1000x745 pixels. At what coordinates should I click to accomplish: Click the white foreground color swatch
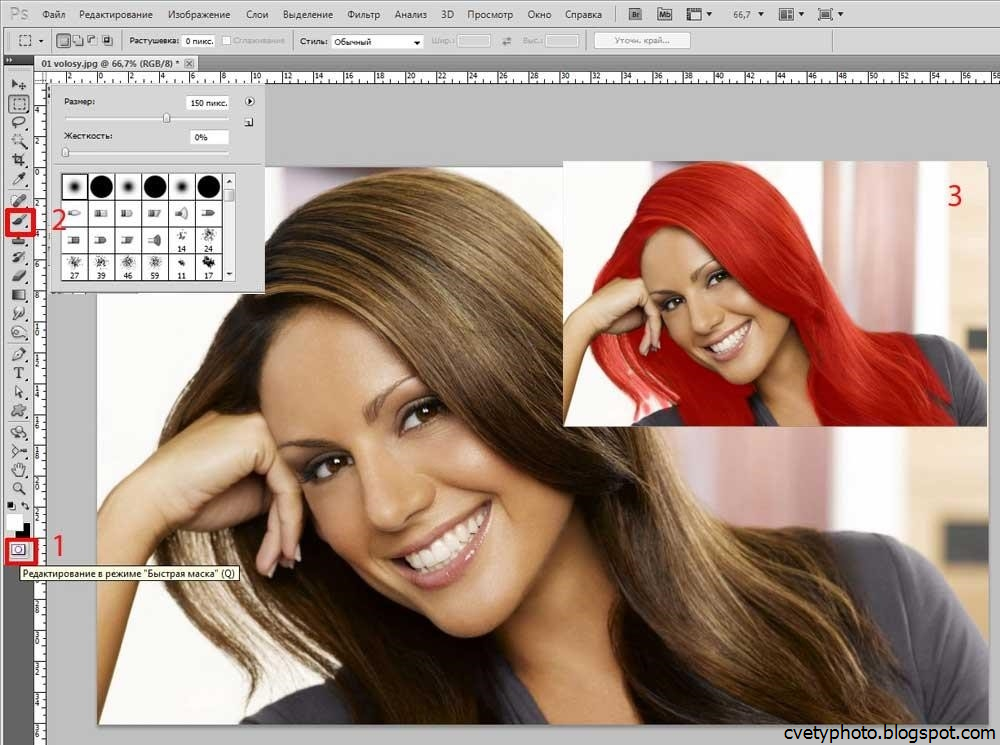coord(14,523)
